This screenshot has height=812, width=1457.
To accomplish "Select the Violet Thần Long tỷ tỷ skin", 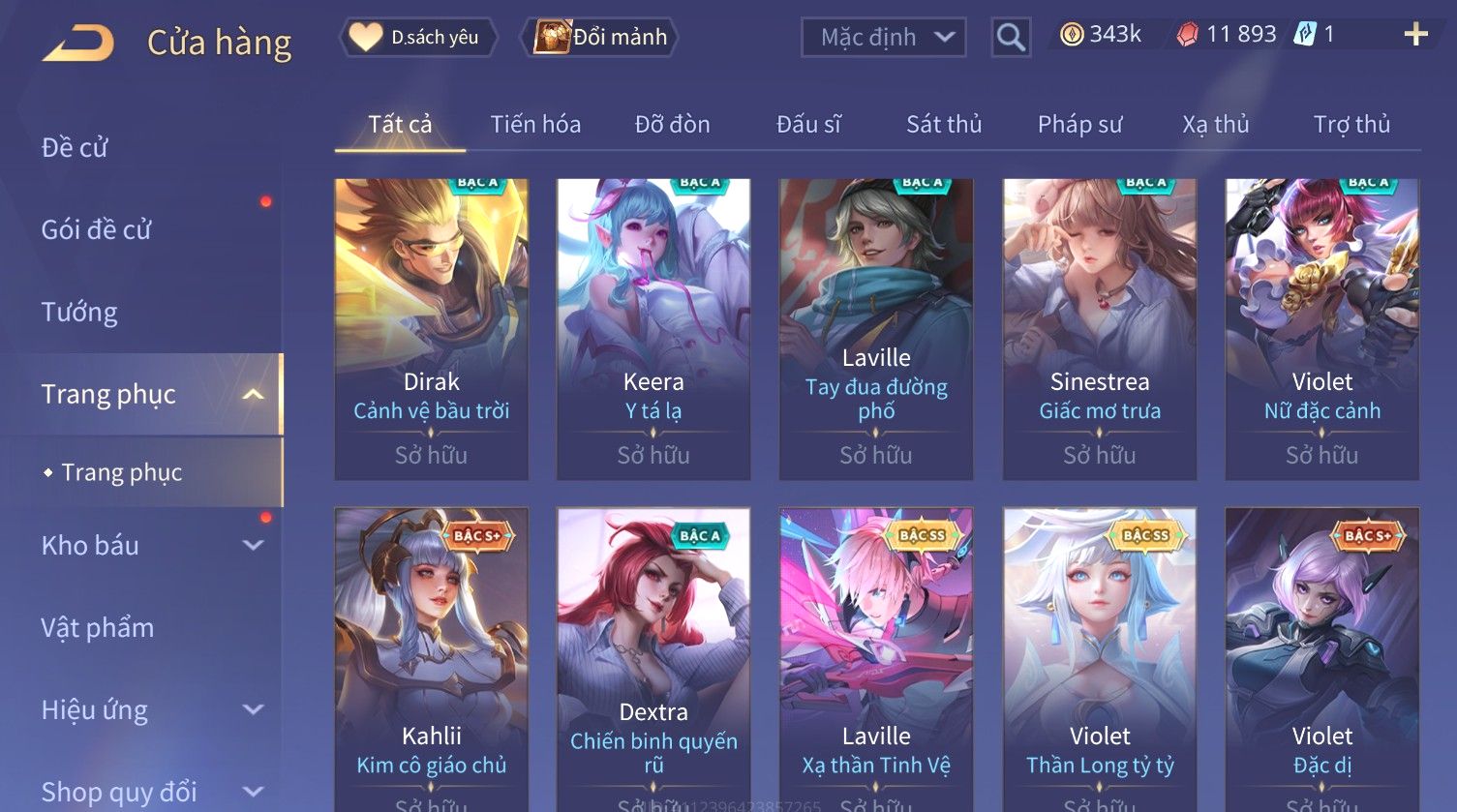I will 1100,658.
